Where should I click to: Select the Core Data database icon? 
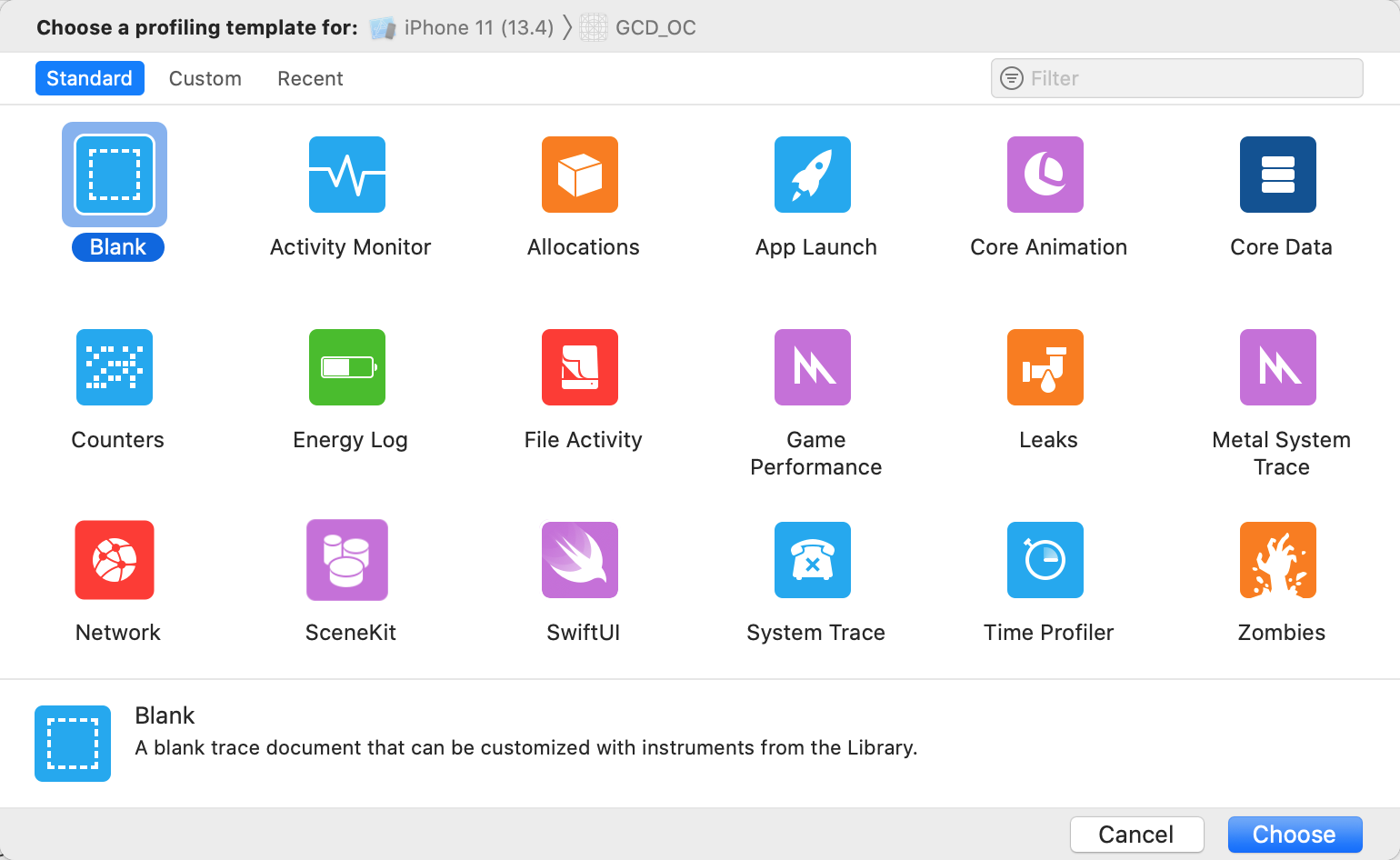coord(1278,175)
